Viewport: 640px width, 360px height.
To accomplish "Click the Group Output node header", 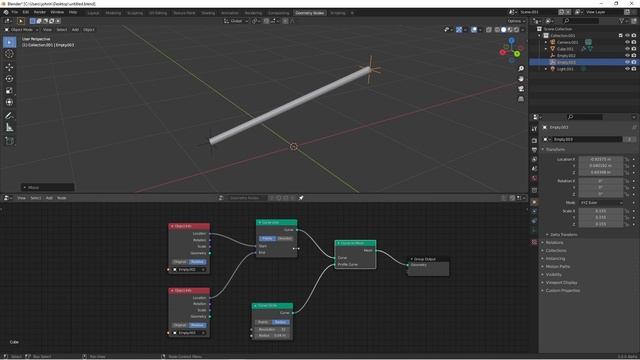I will click(x=429, y=259).
